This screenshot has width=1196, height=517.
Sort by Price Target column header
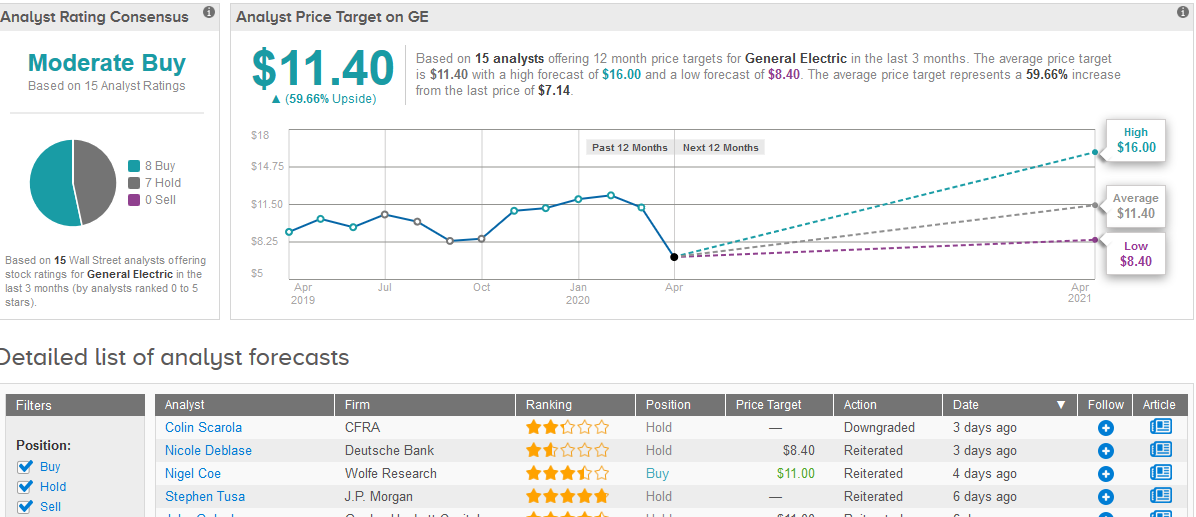coord(768,405)
